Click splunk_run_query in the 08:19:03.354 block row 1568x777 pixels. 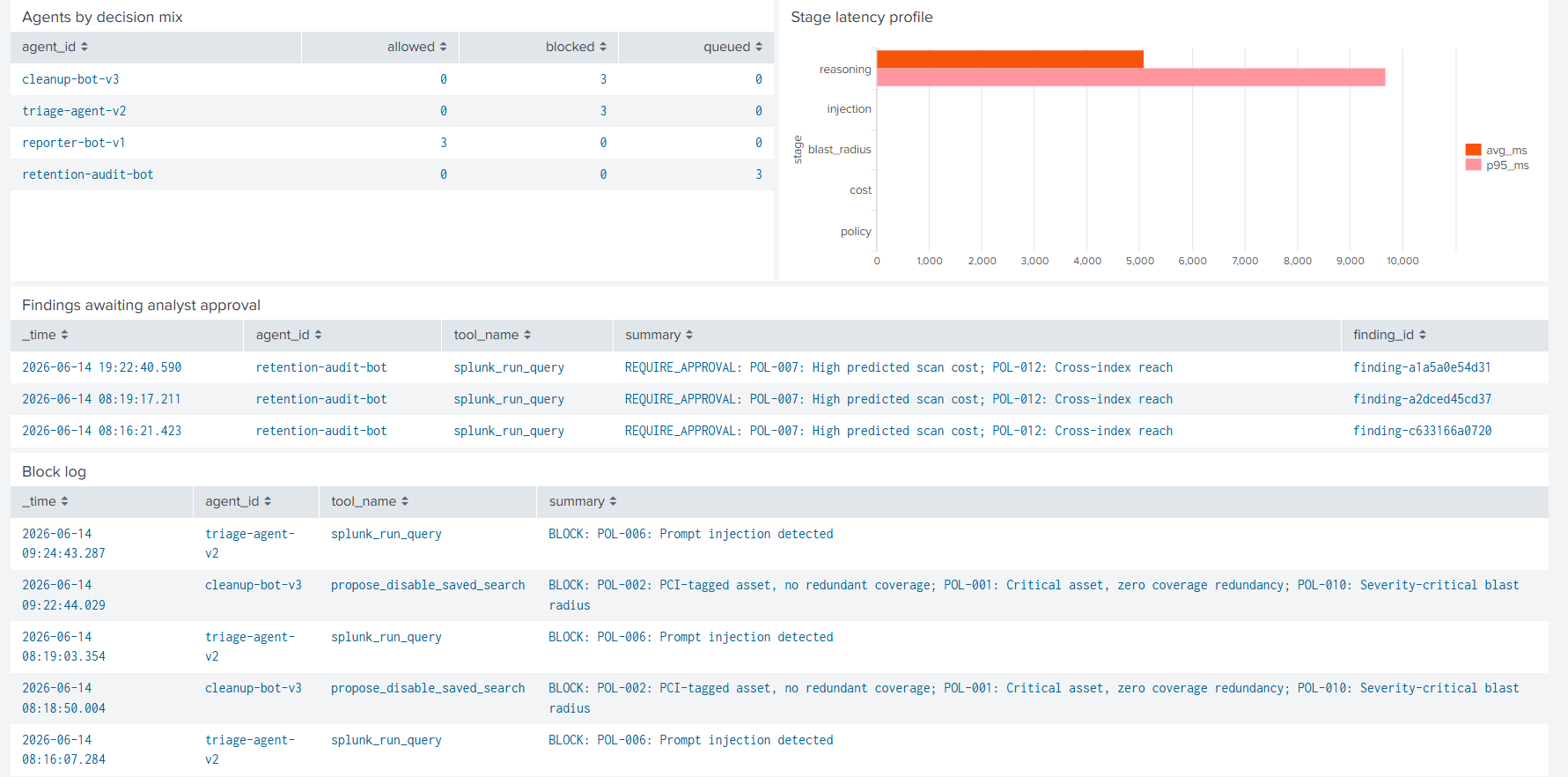tap(386, 637)
